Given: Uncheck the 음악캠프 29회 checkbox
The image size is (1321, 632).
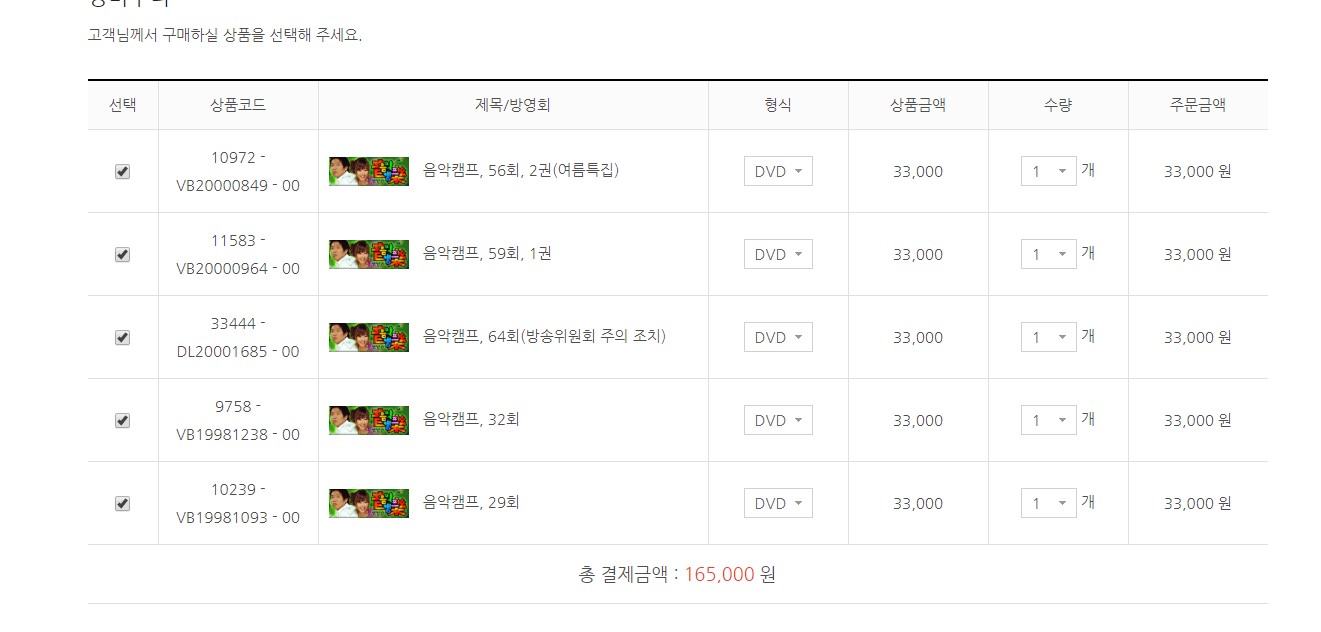Looking at the screenshot, I should (x=122, y=504).
